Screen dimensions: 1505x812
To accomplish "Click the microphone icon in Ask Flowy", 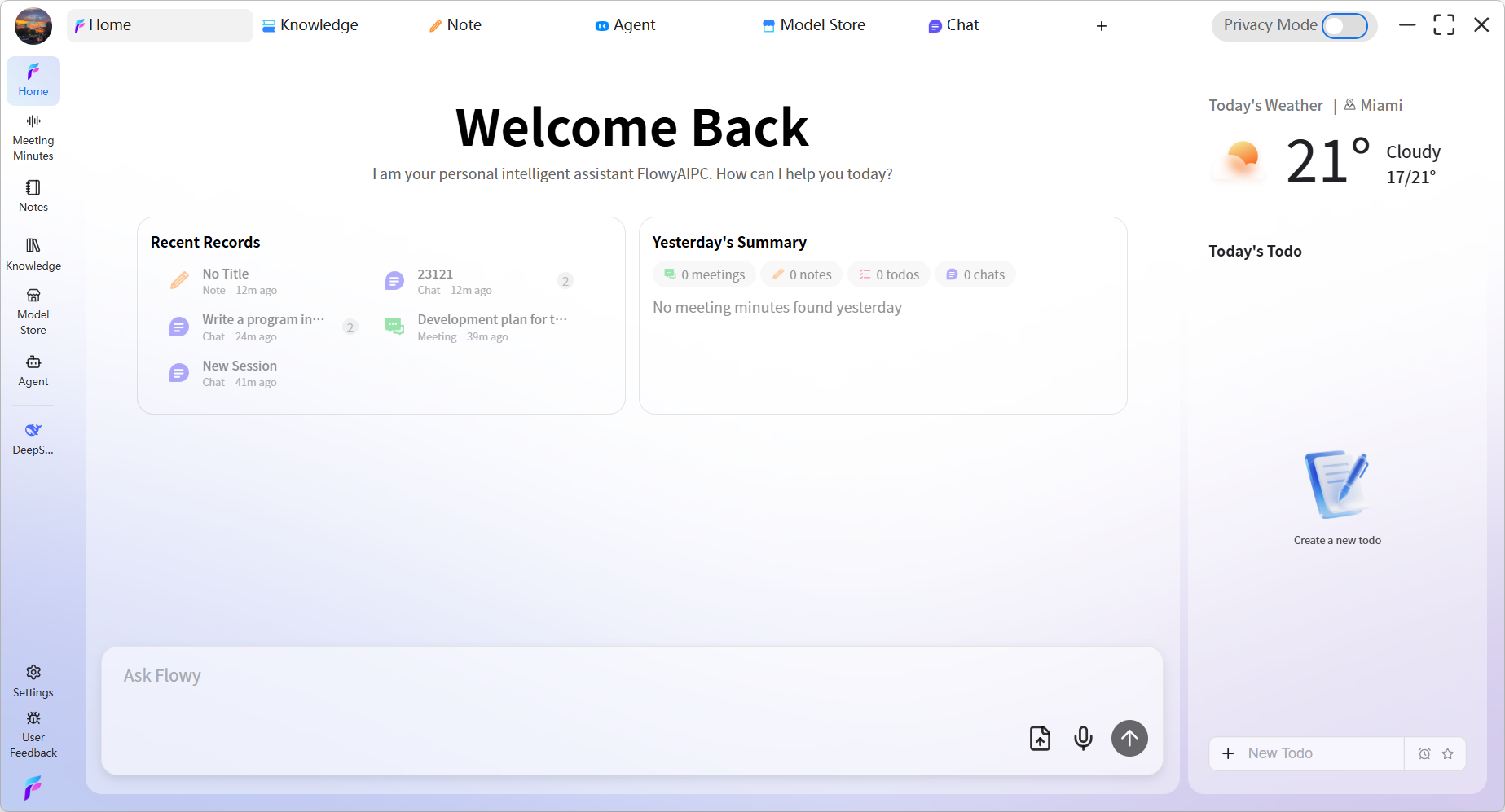I will coord(1083,738).
